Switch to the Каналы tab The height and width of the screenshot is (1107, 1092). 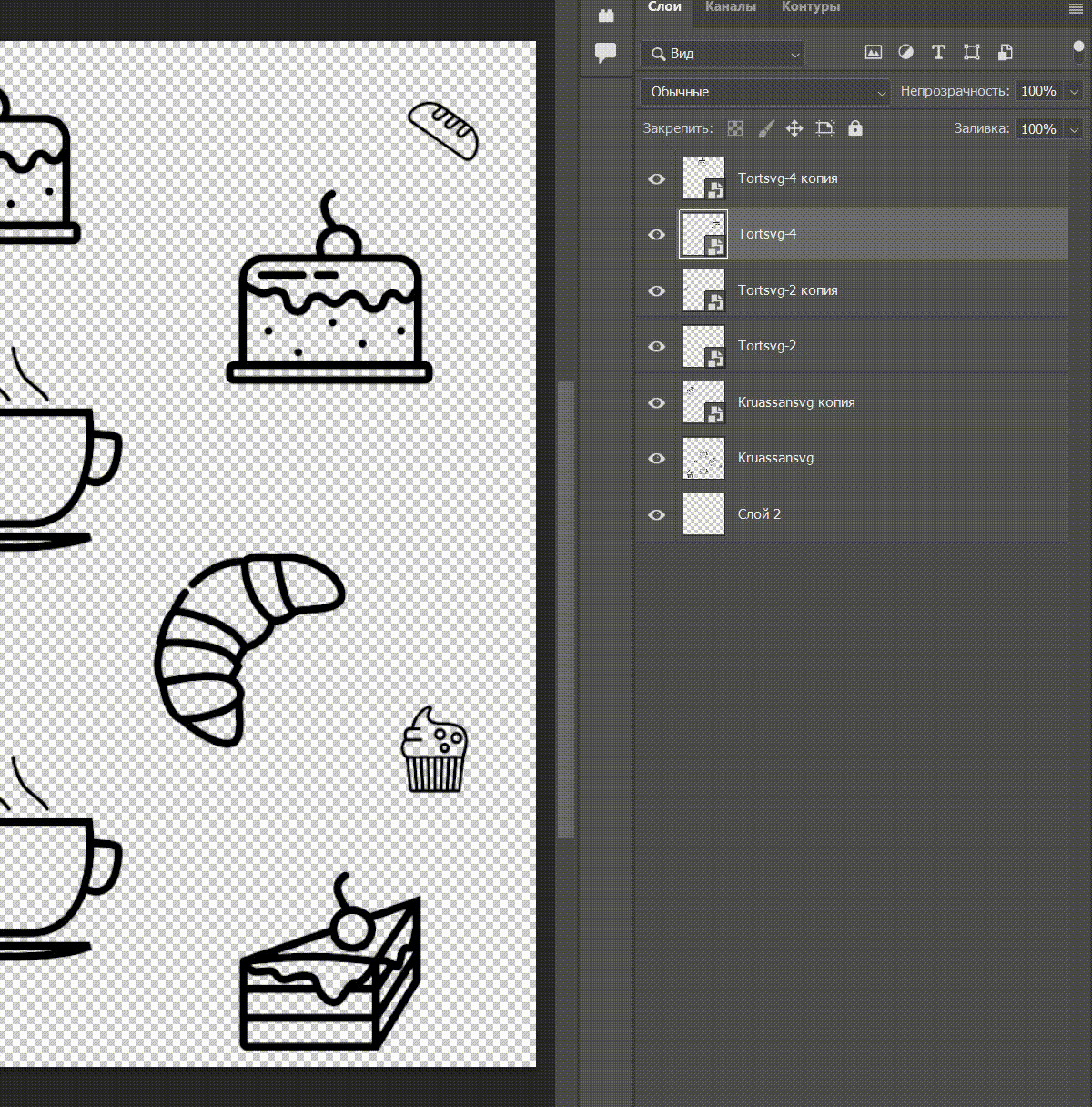click(731, 7)
